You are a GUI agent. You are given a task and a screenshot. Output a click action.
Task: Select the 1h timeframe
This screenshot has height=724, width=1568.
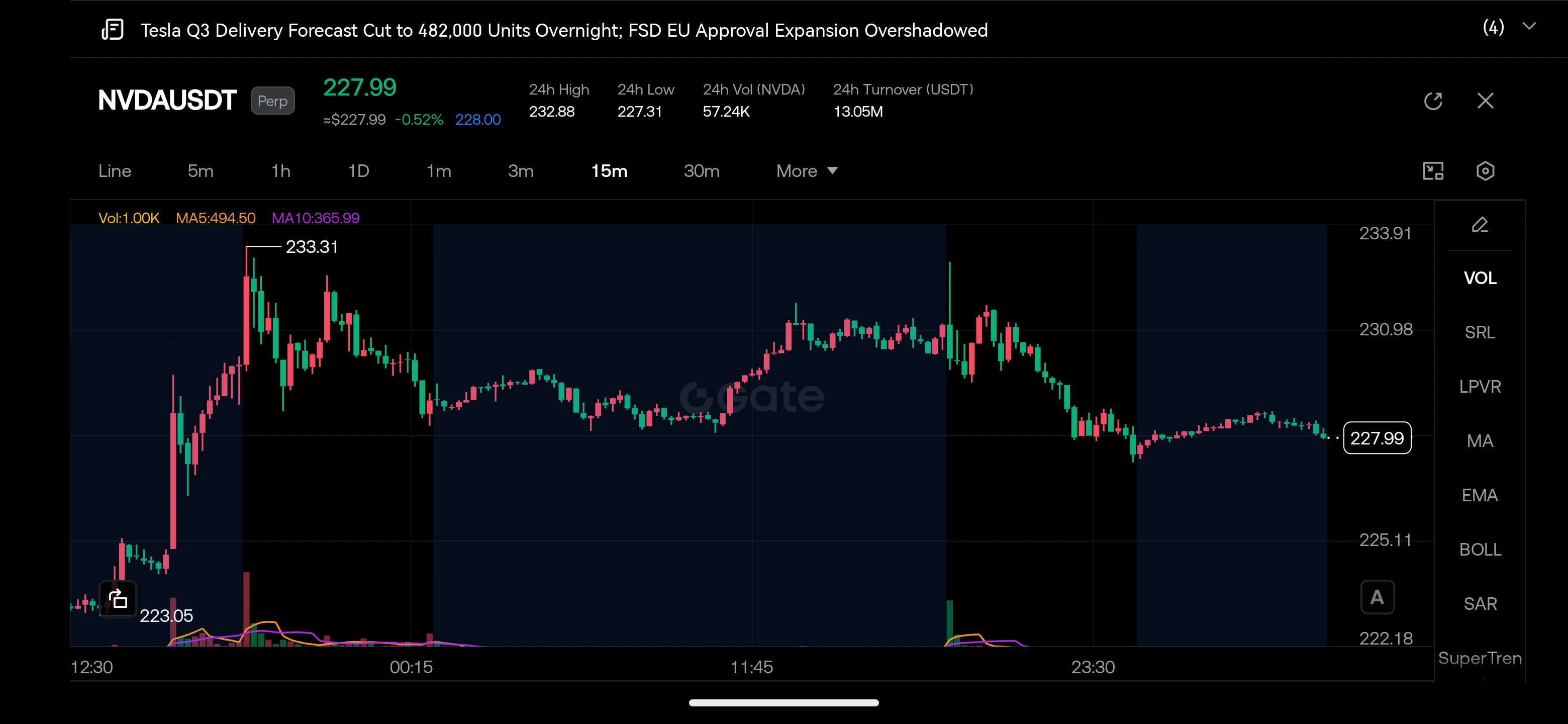coord(280,171)
